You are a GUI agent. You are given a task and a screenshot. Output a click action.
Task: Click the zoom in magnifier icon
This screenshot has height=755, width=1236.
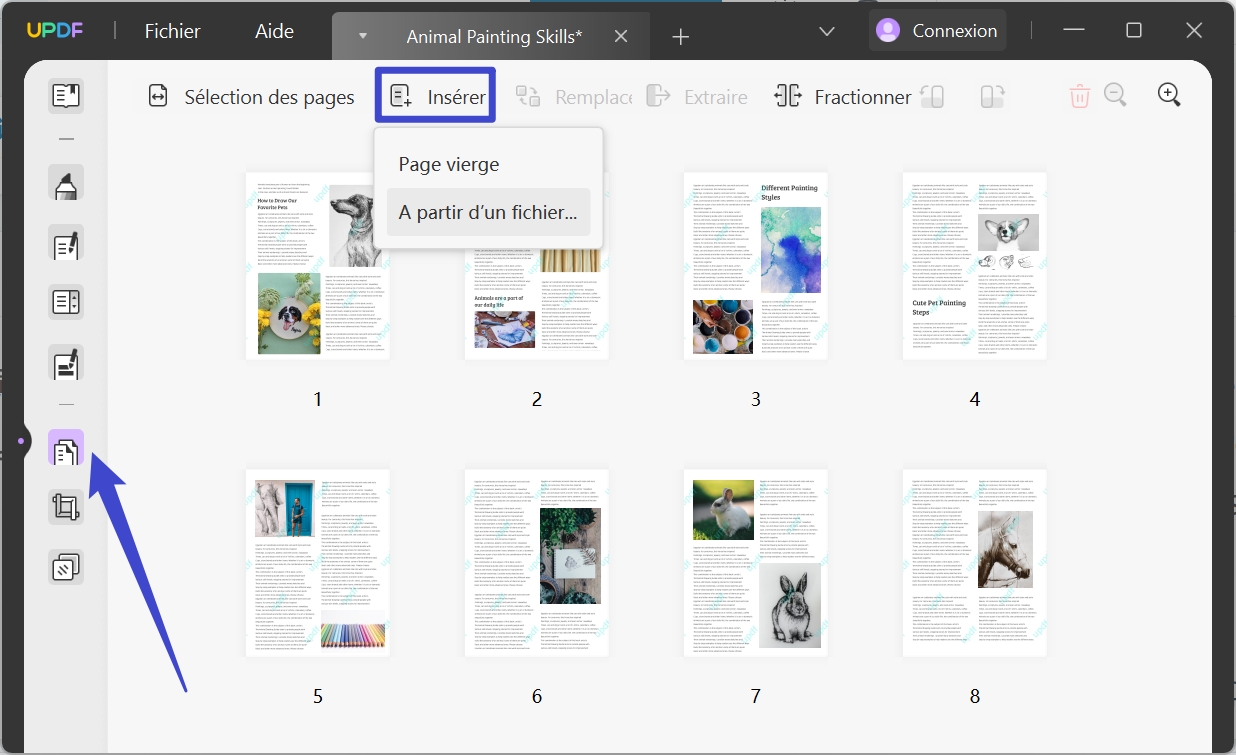pyautogui.click(x=1169, y=95)
